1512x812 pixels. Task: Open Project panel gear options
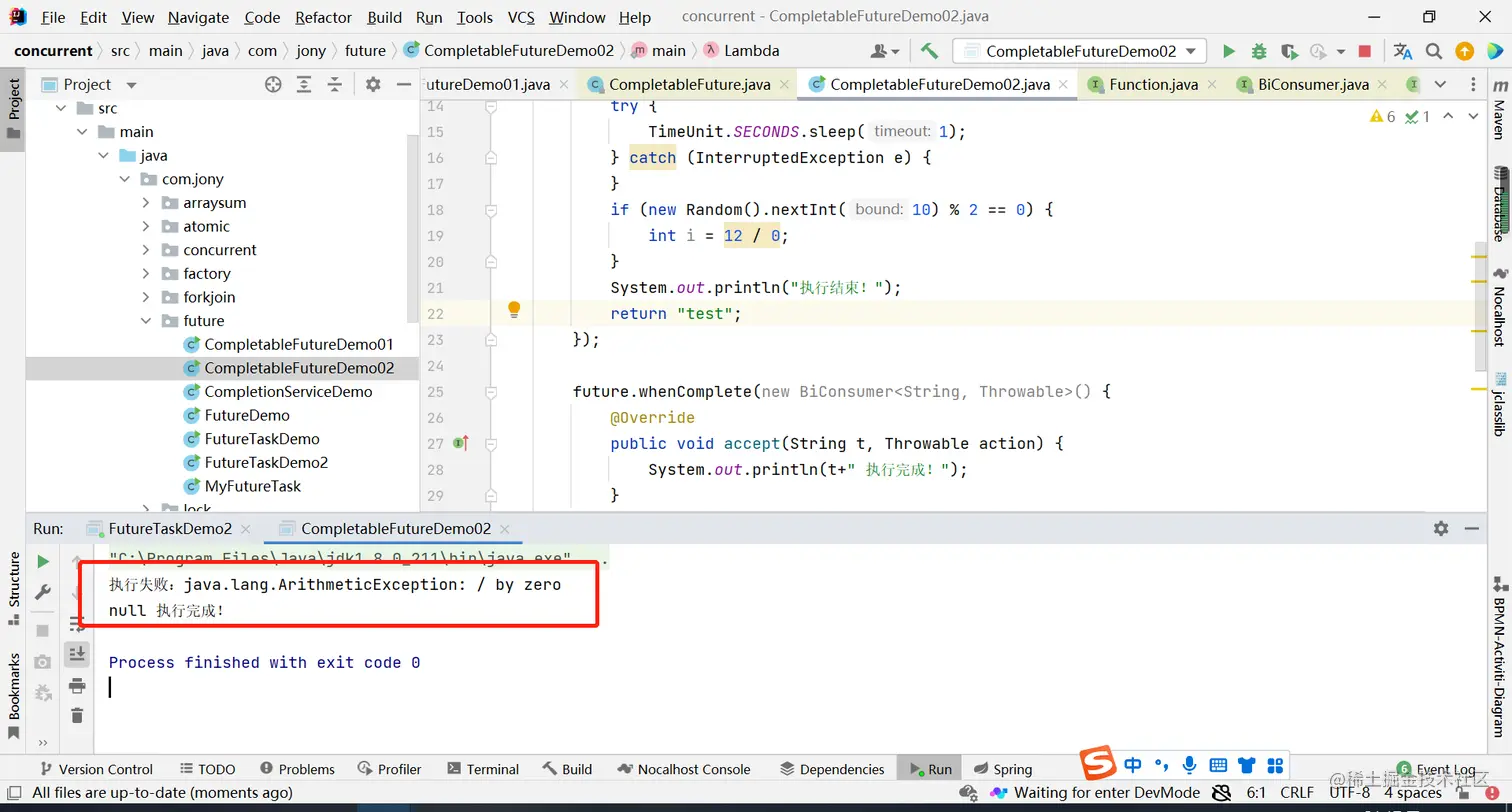[x=373, y=85]
